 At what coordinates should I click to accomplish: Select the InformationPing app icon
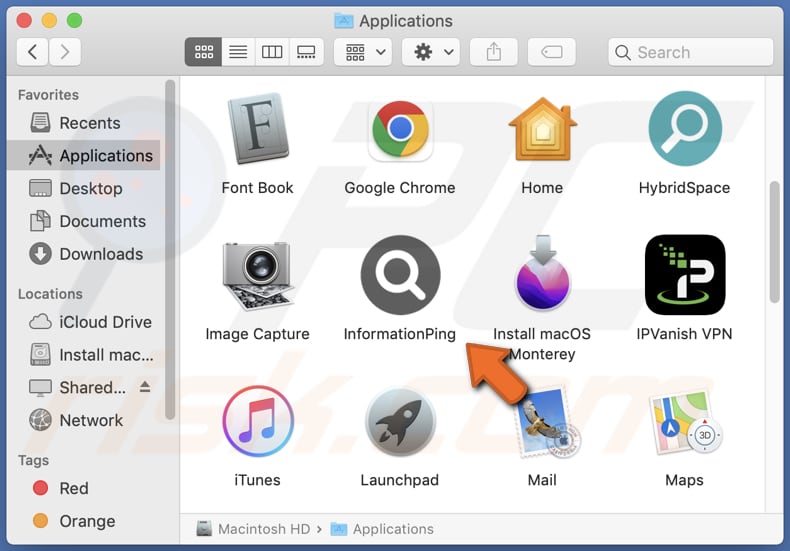coord(400,275)
